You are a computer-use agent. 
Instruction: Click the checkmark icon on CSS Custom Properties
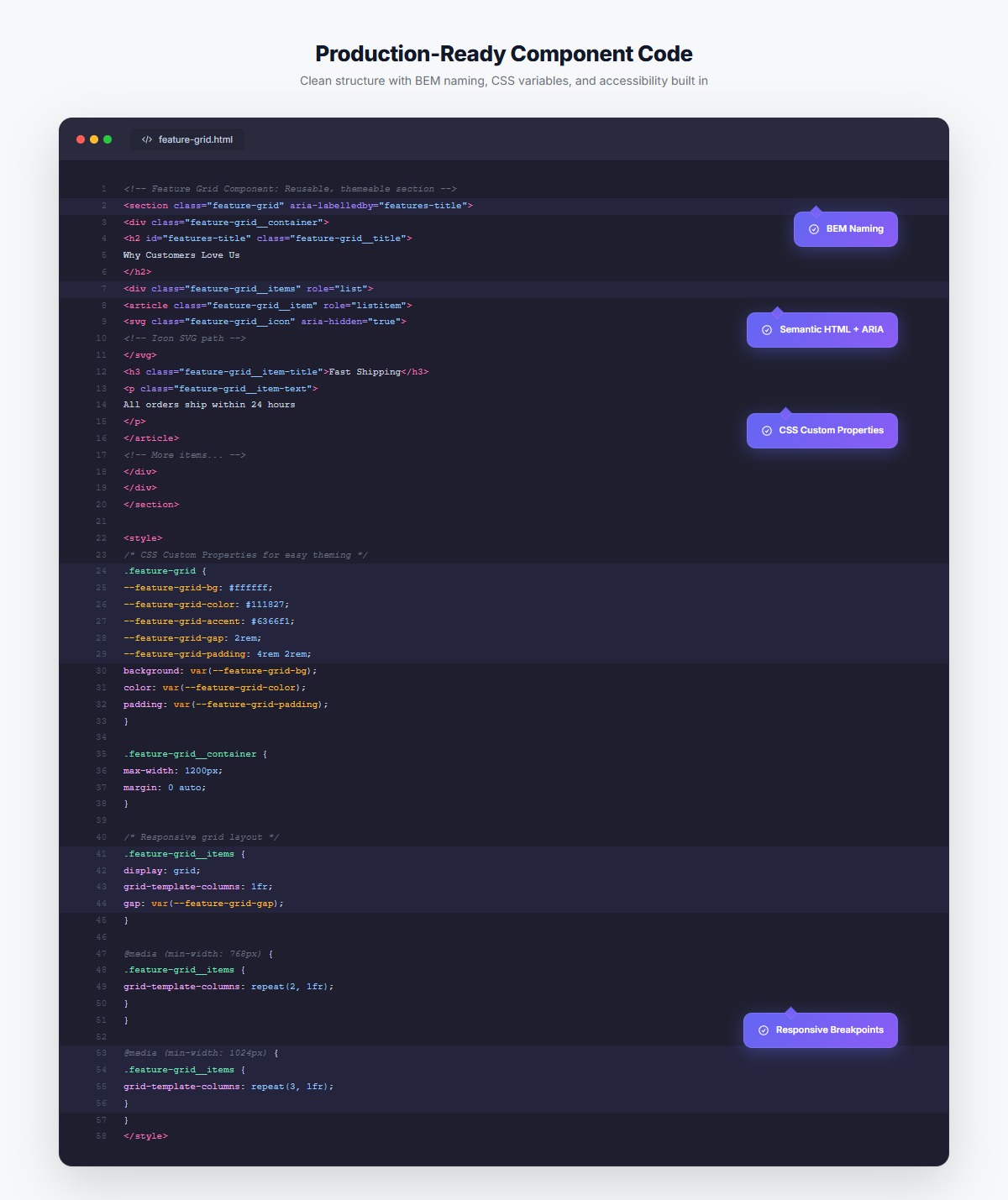[x=766, y=430]
